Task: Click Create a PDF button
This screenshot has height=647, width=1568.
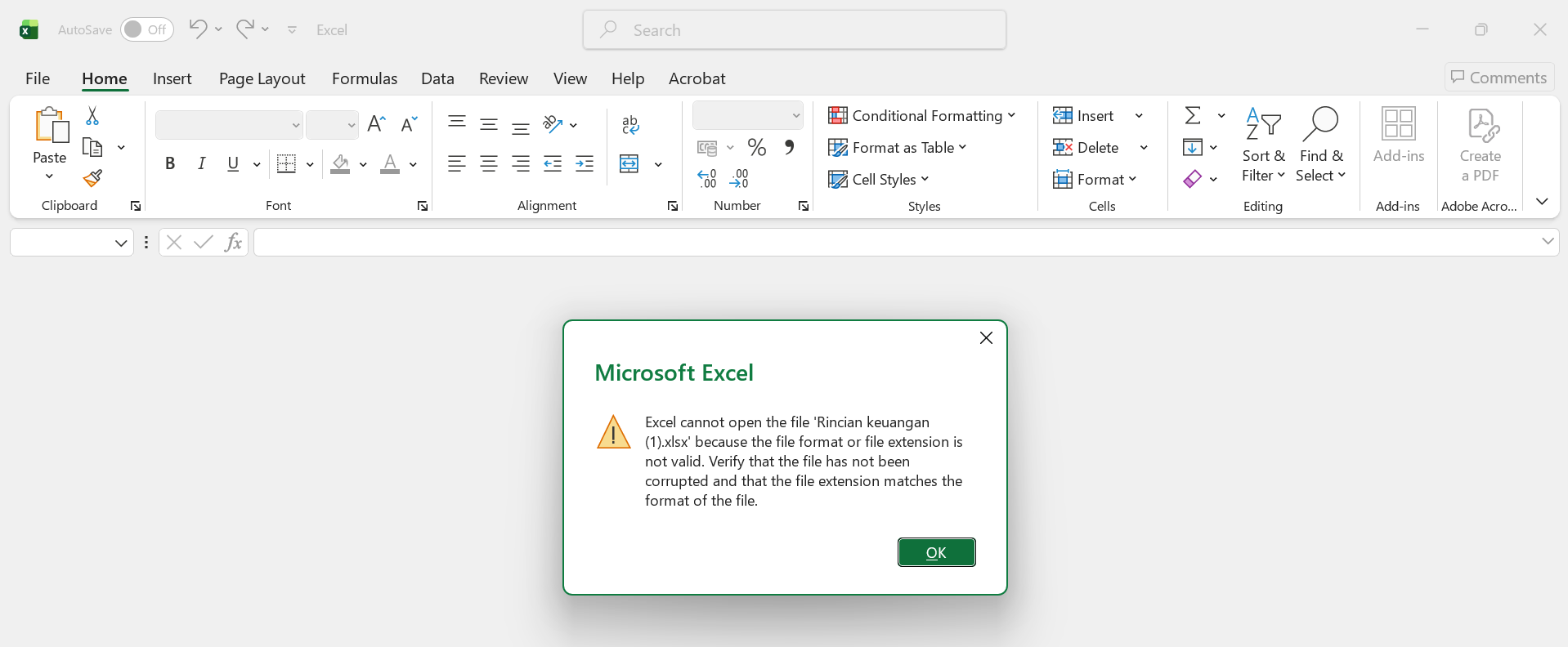Action: [x=1481, y=145]
